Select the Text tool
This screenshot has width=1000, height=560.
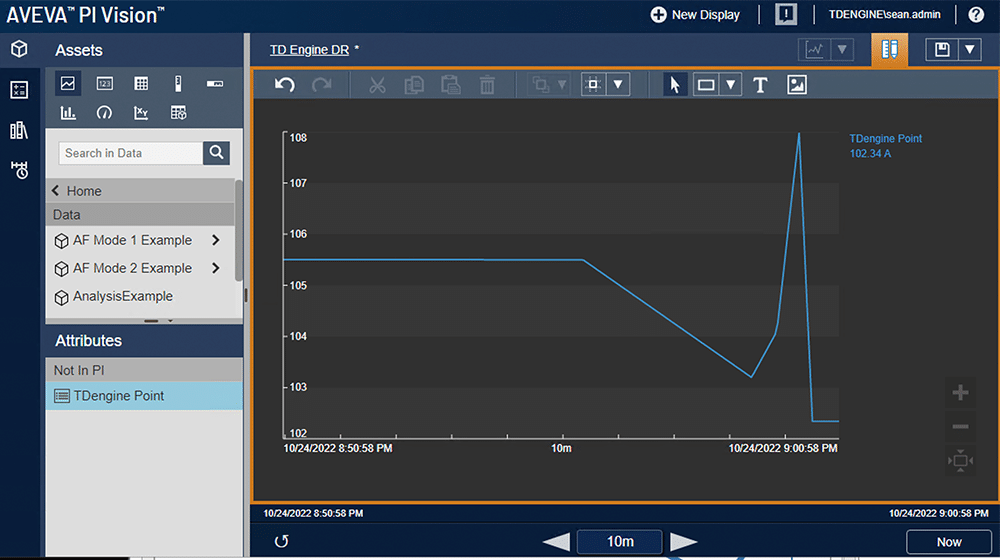coord(760,85)
